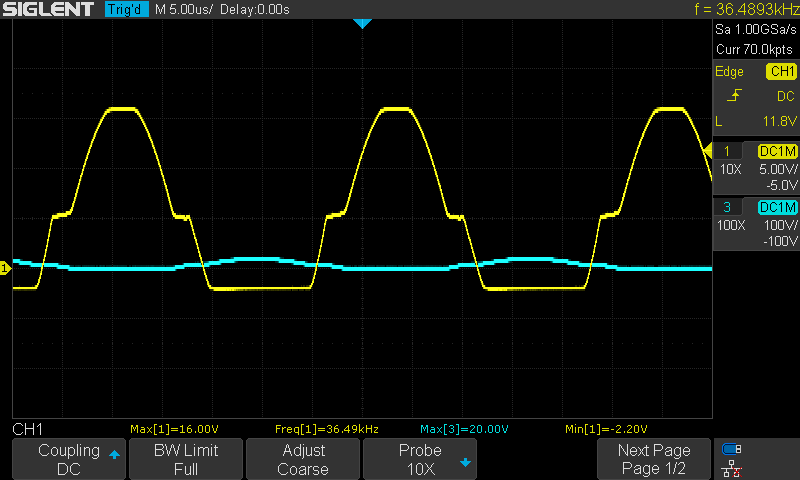Click the yellow DC1M label for channel 1
This screenshot has width=800, height=480.
pyautogui.click(x=778, y=151)
